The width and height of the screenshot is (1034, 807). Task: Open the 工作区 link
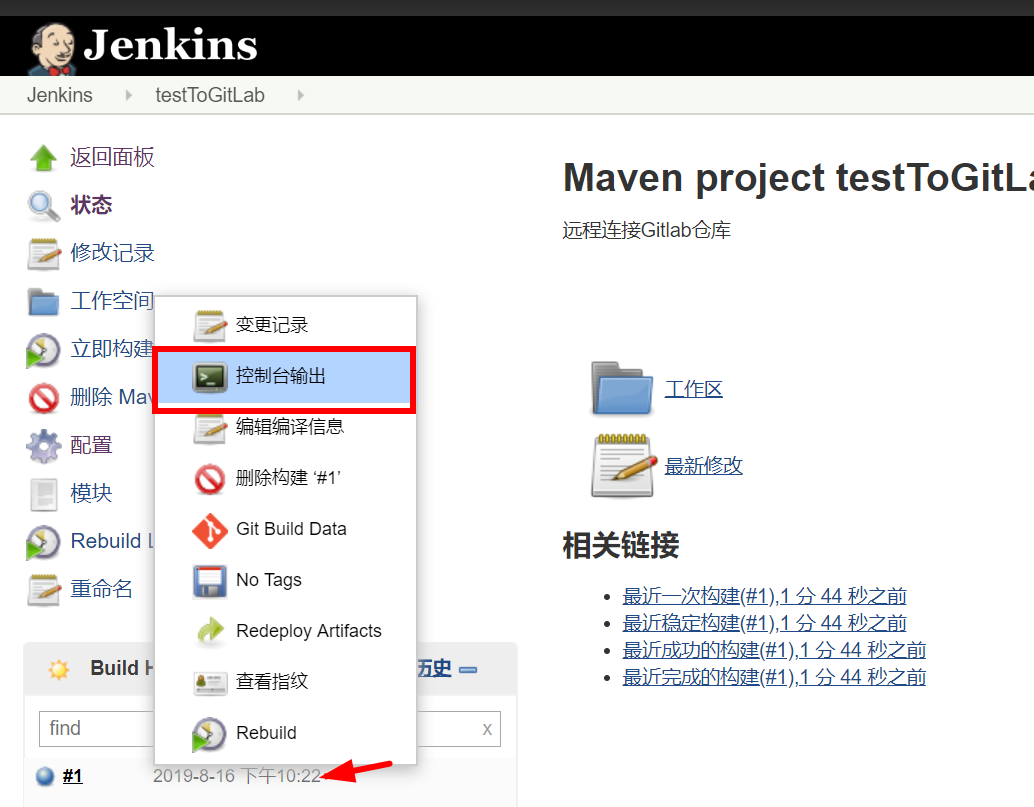(x=694, y=389)
